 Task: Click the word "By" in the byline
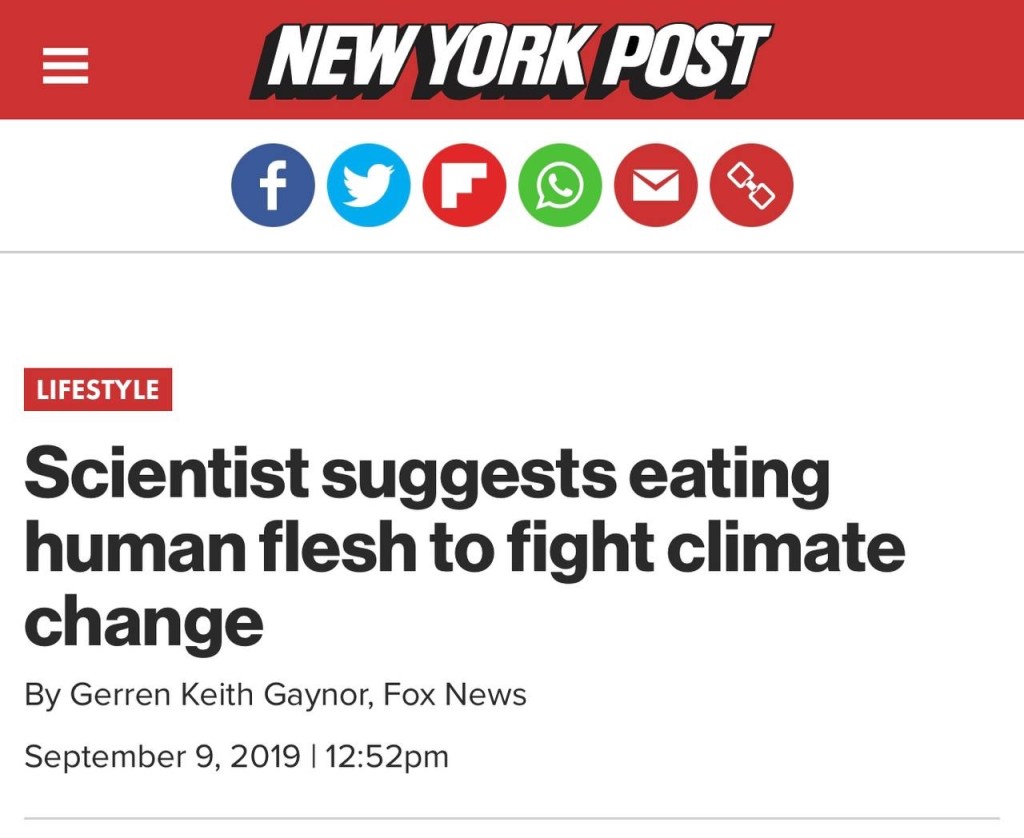coord(42,695)
